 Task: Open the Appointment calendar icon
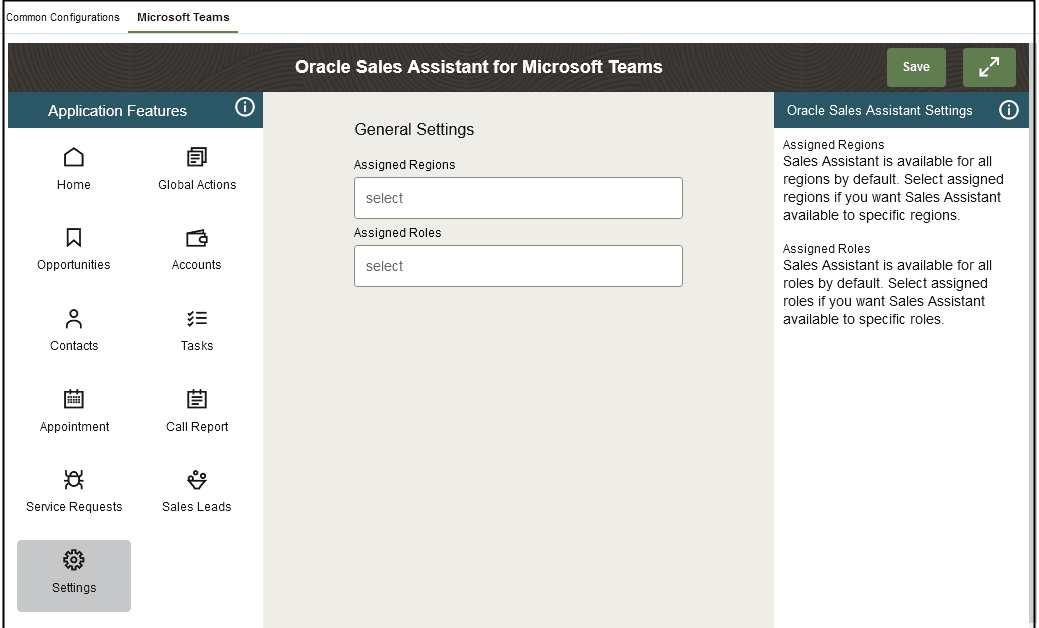coord(74,399)
